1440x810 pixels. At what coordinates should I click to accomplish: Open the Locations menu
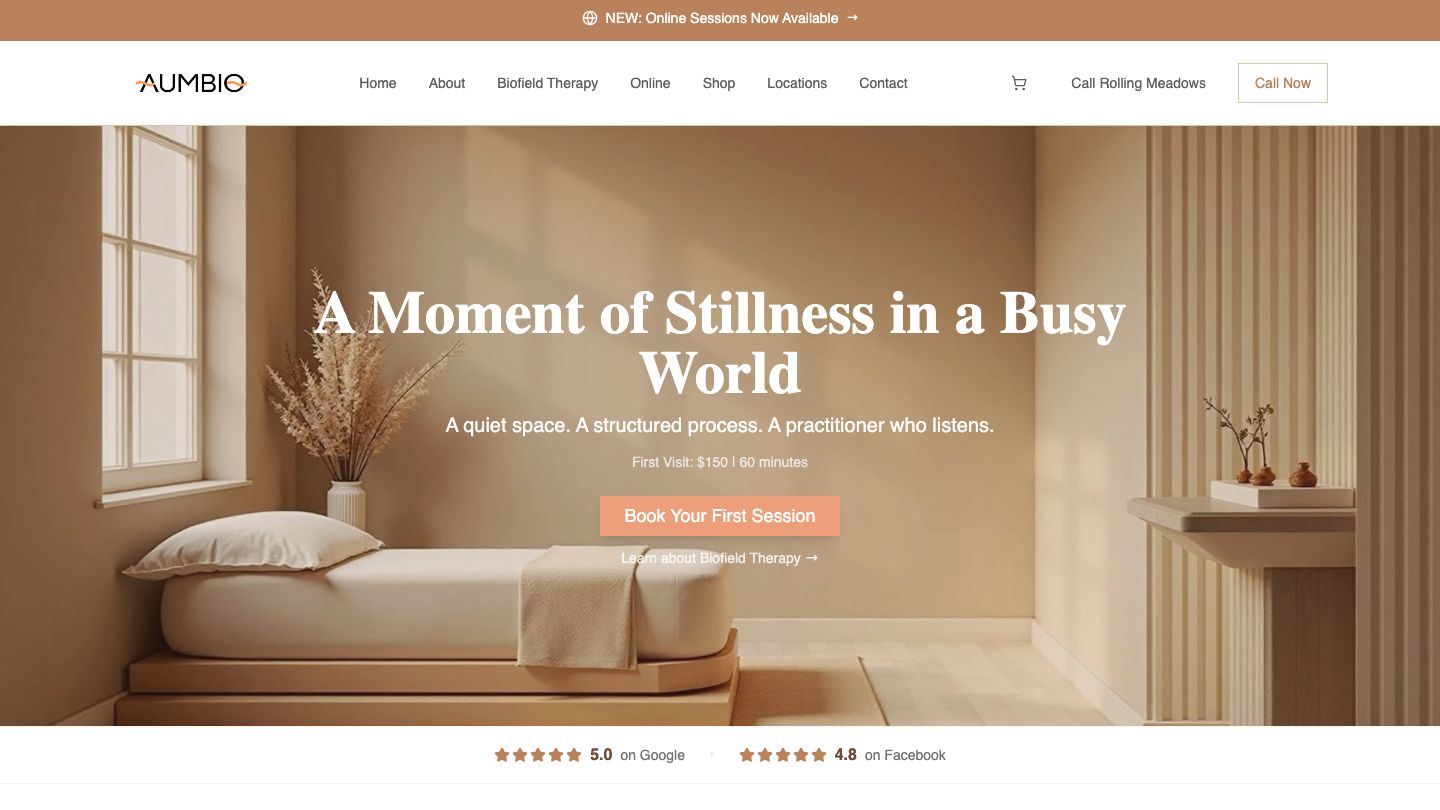click(x=797, y=83)
